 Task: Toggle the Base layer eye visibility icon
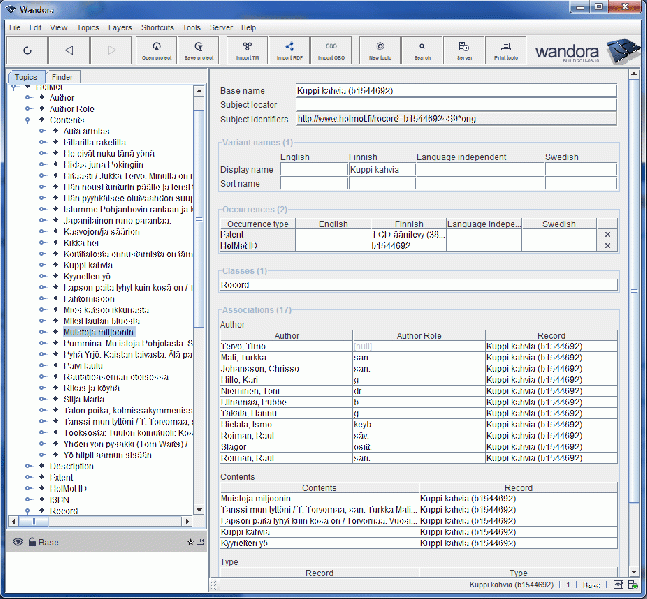click(x=17, y=542)
